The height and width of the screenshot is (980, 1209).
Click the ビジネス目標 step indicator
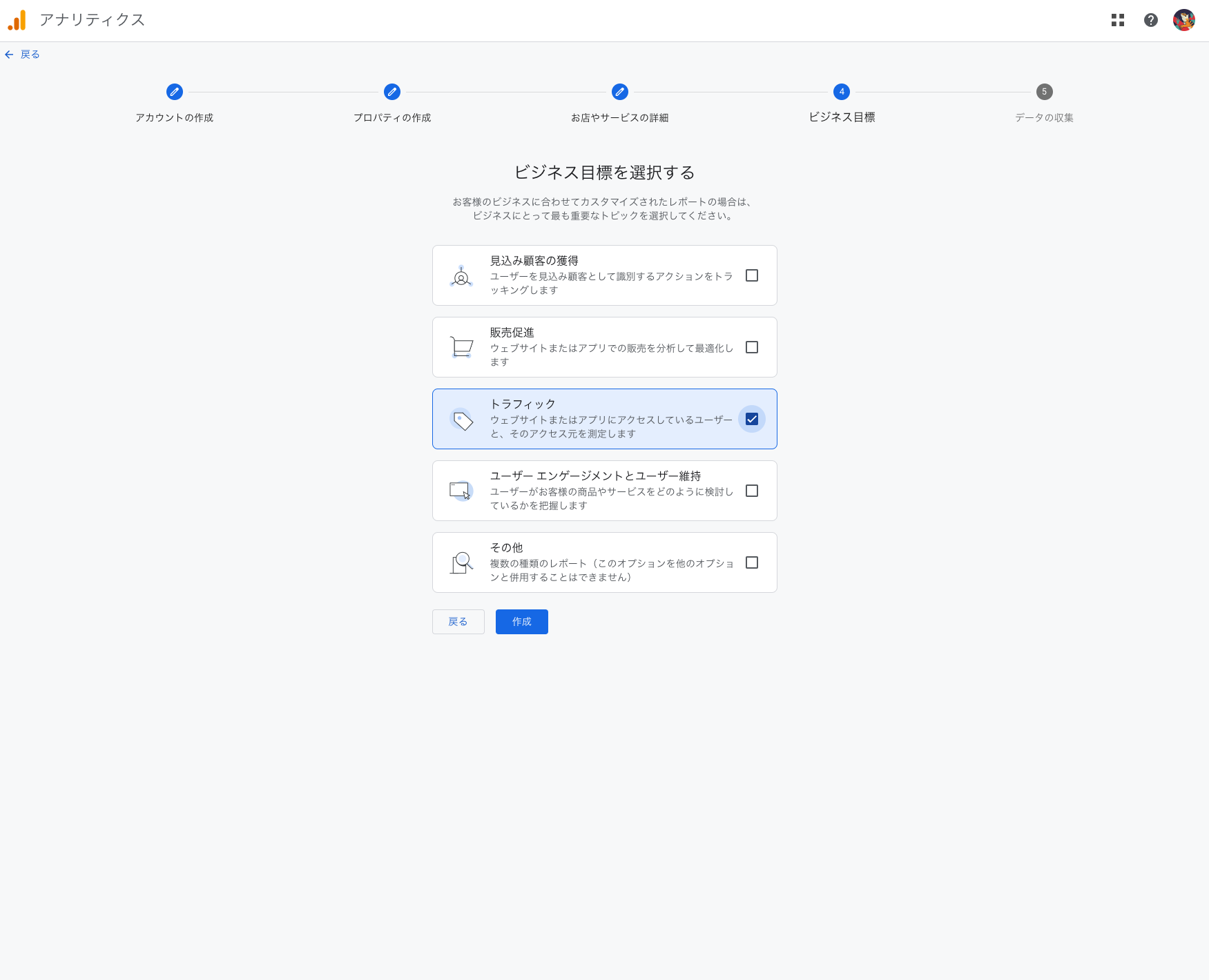click(842, 92)
